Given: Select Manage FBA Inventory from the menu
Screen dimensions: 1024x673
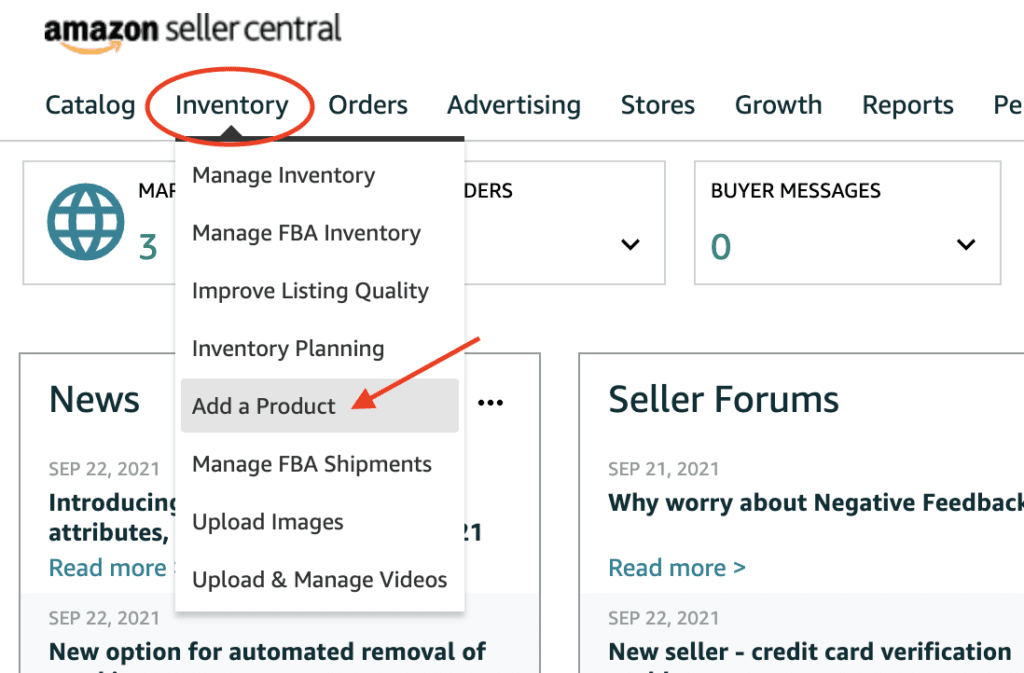Looking at the screenshot, I should [x=306, y=233].
